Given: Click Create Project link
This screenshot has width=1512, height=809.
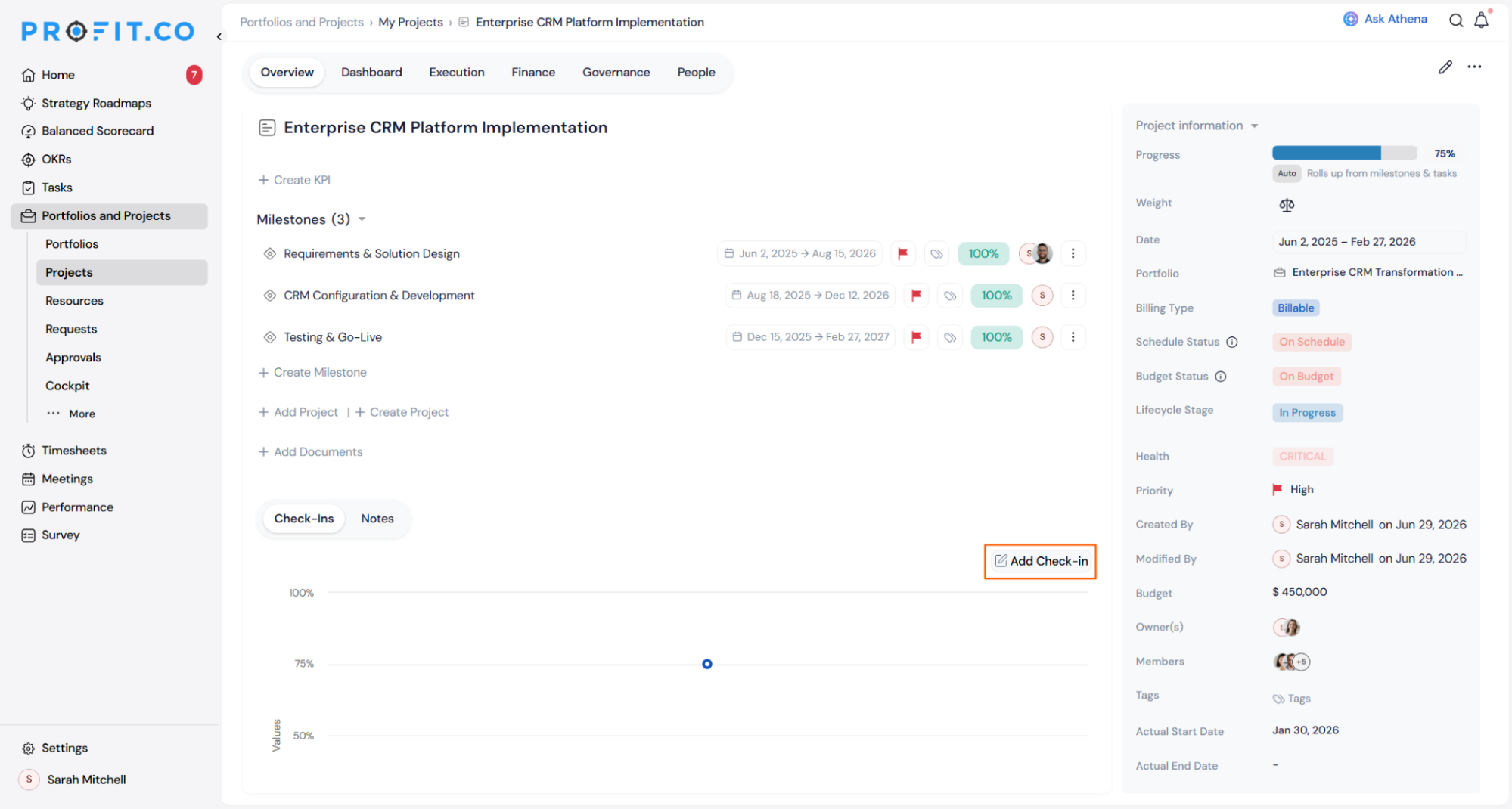Looking at the screenshot, I should (402, 412).
